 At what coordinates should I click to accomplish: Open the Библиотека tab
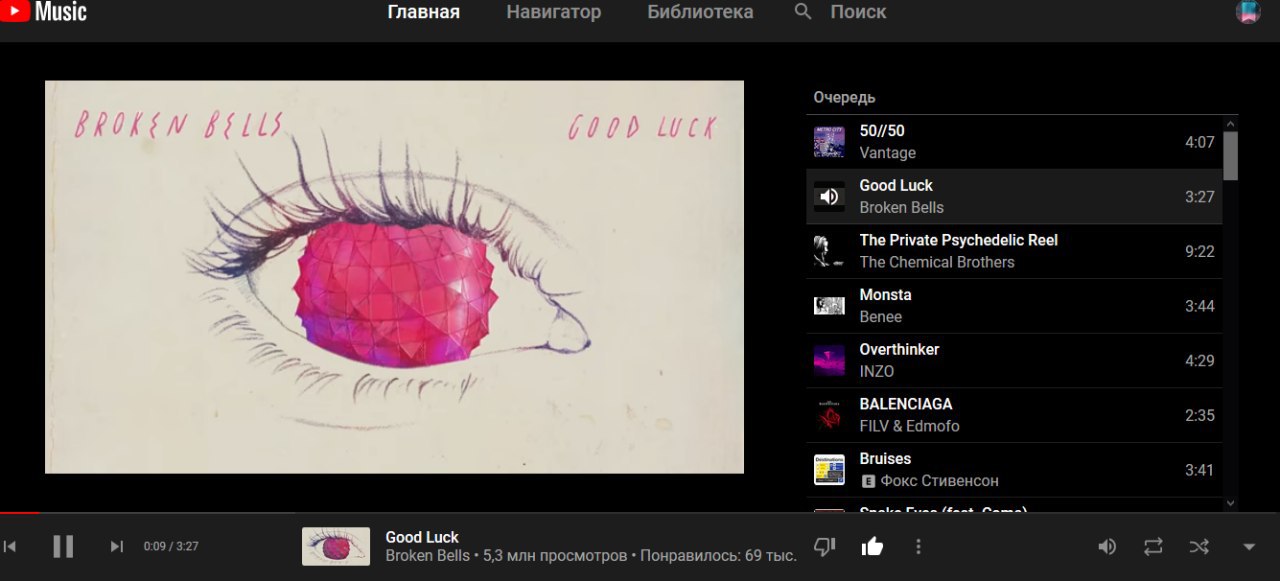click(x=700, y=12)
